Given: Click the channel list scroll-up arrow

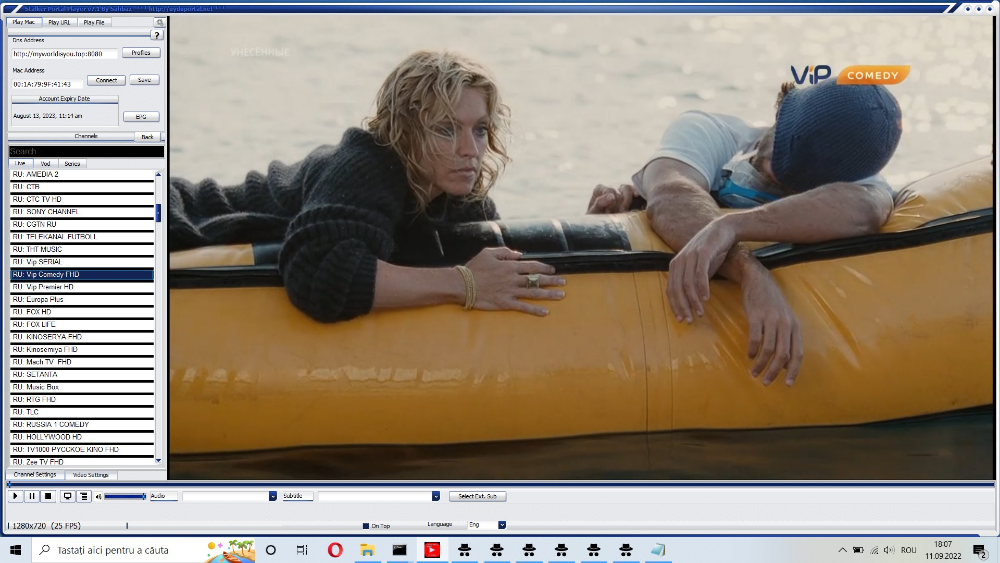Looking at the screenshot, I should click(158, 174).
